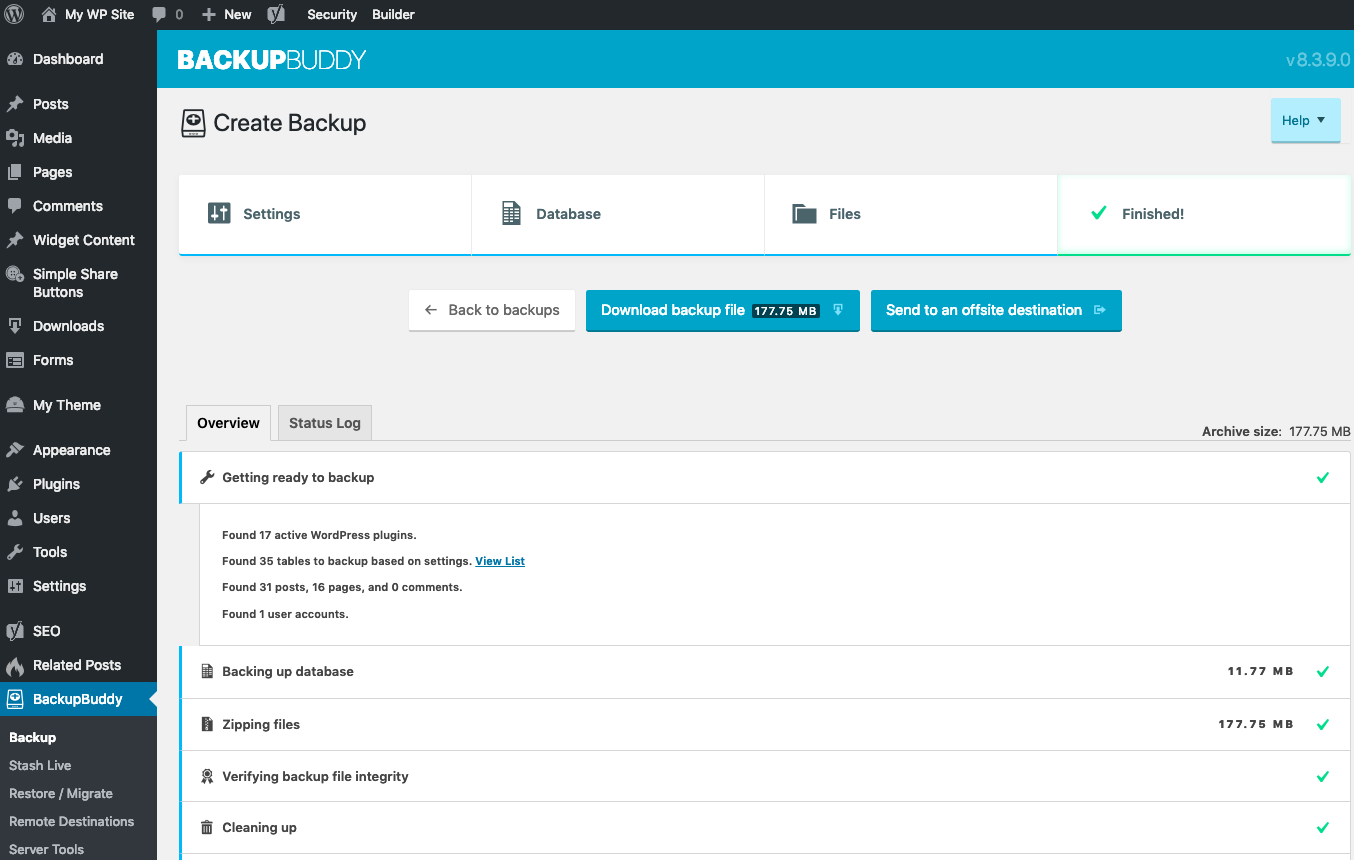
Task: Open the New content menu
Action: point(227,14)
